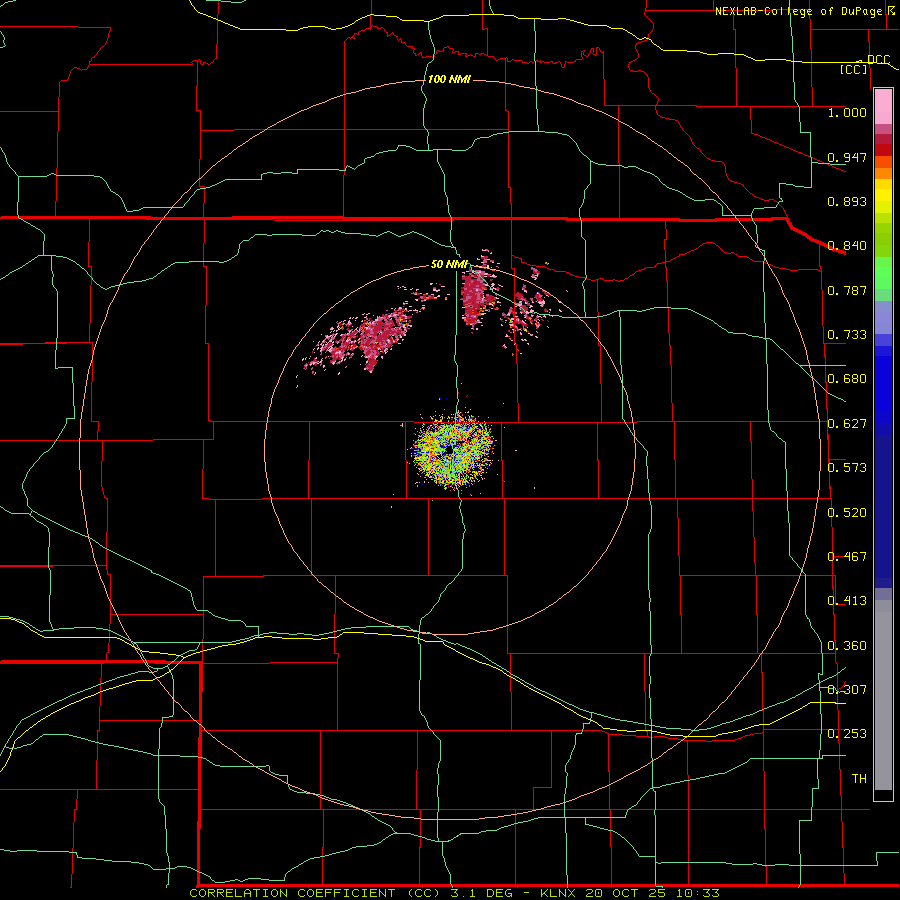Image resolution: width=900 pixels, height=900 pixels.
Task: Pick the red band near the top of the color bar
Action: [883, 150]
